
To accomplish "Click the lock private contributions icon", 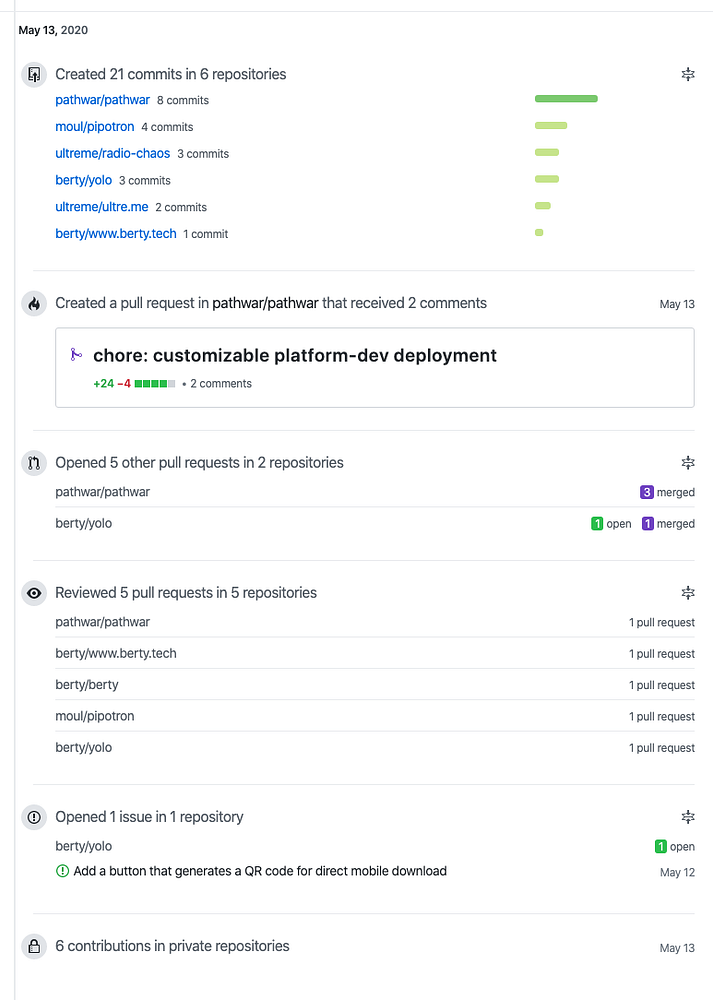I will [x=34, y=947].
